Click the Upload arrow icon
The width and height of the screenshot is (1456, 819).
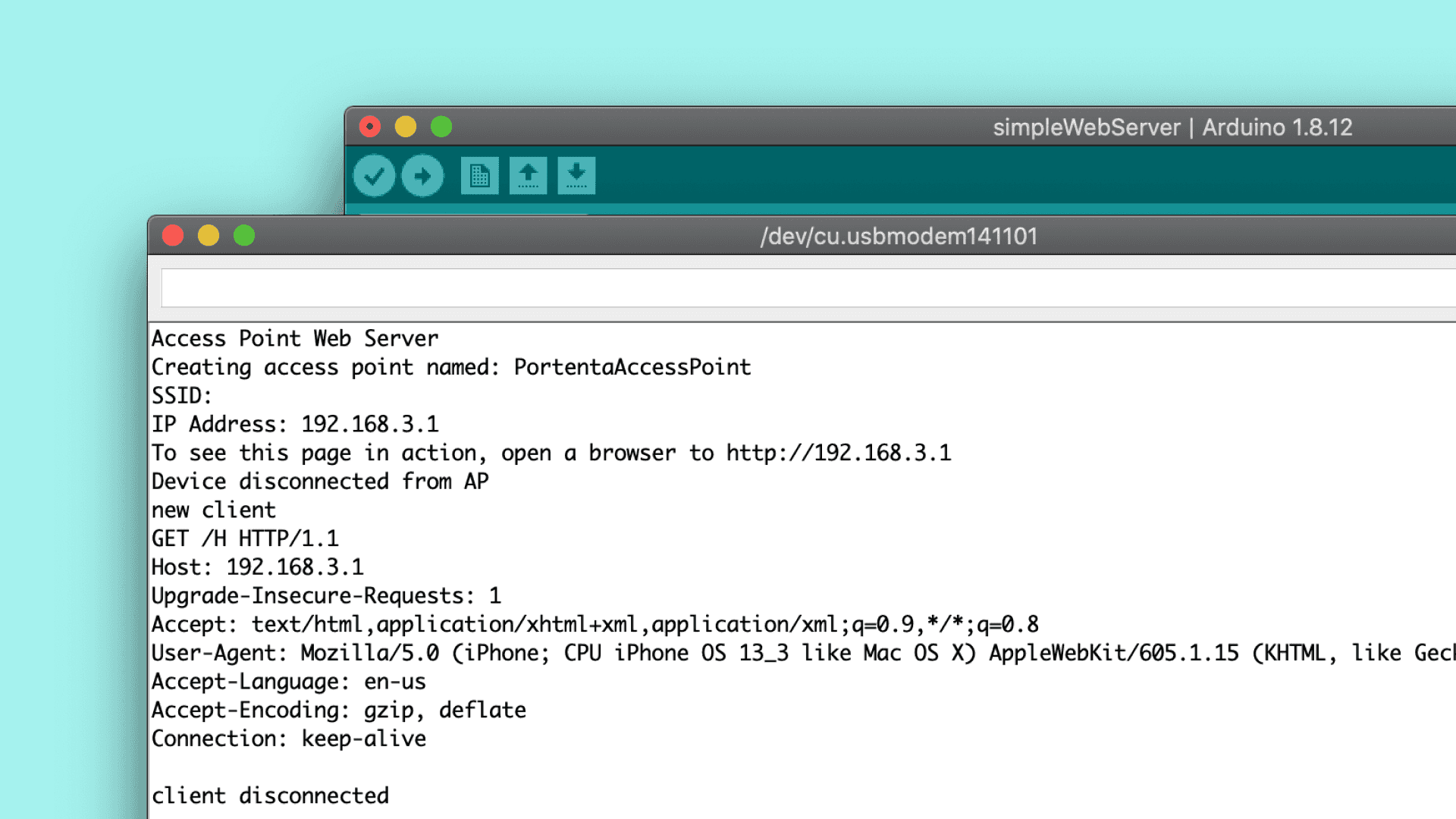click(x=422, y=176)
